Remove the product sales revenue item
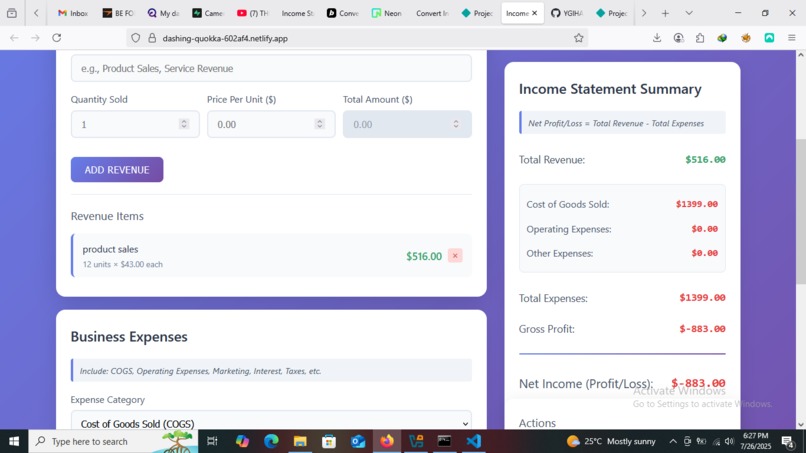The height and width of the screenshot is (453, 806). point(455,256)
